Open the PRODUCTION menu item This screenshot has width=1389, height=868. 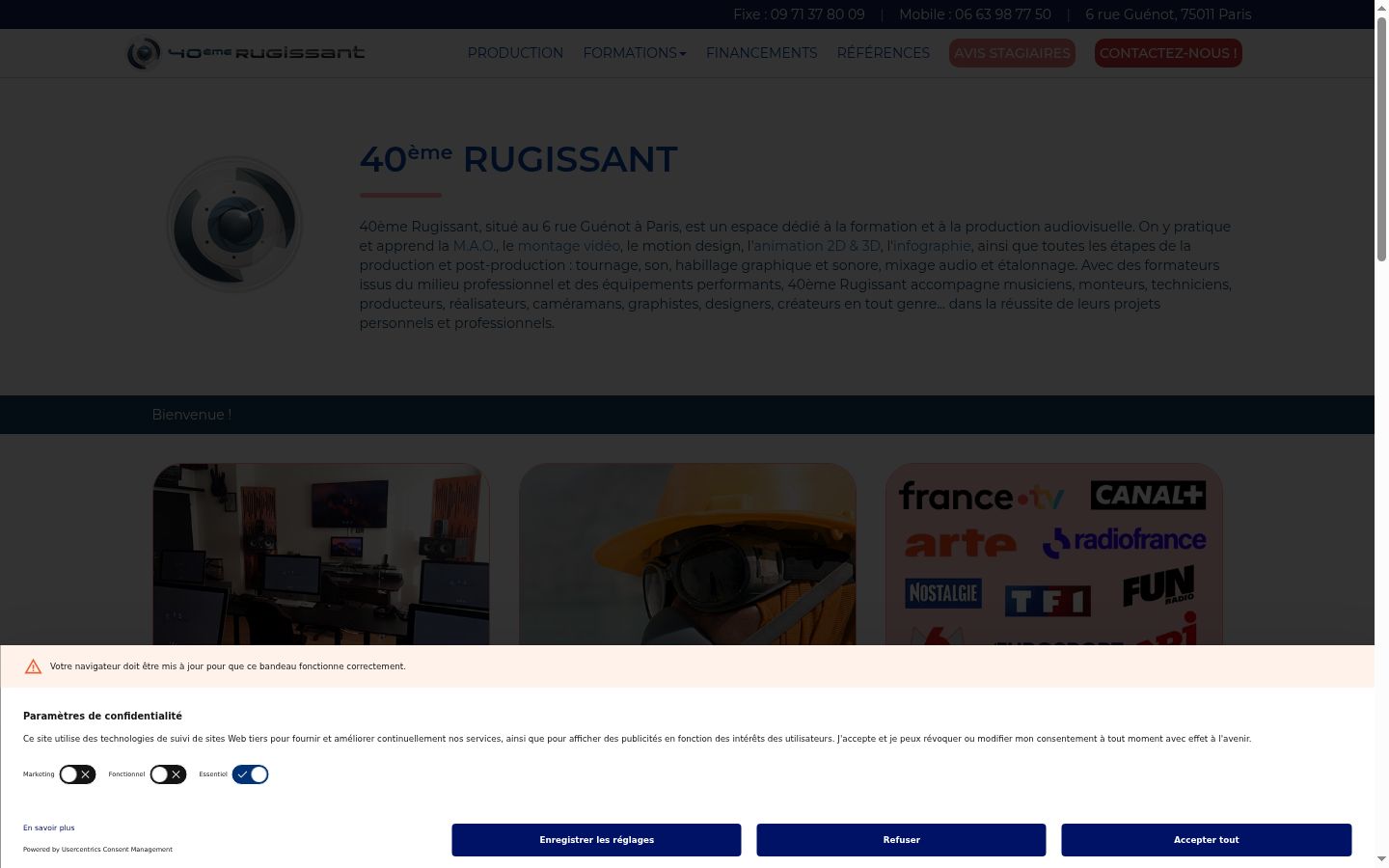[x=515, y=53]
